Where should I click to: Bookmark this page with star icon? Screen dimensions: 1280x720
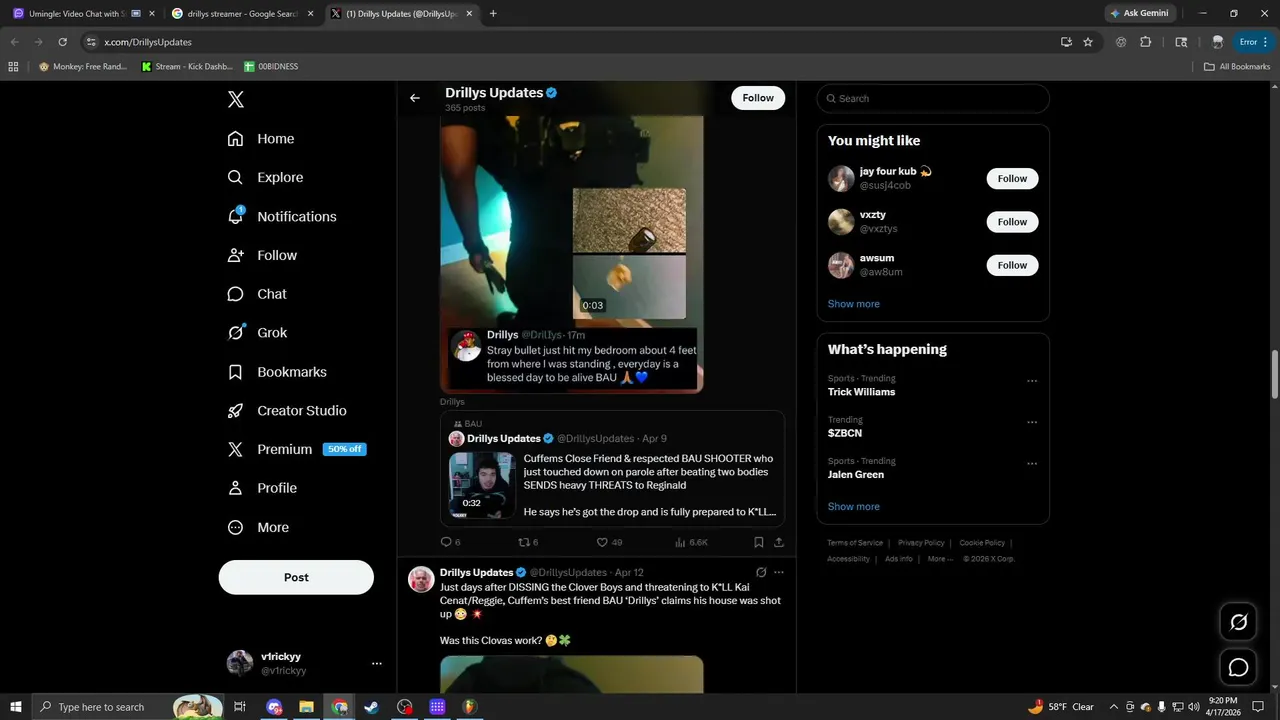1088,42
